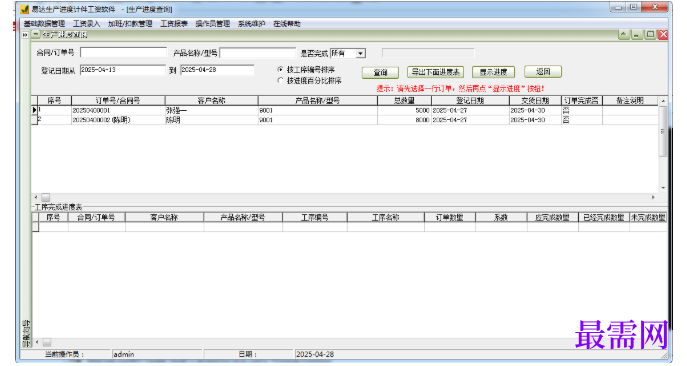This screenshot has height=366, width=687.
Task: Open 基础数据管理 menu
Action: click(44, 24)
